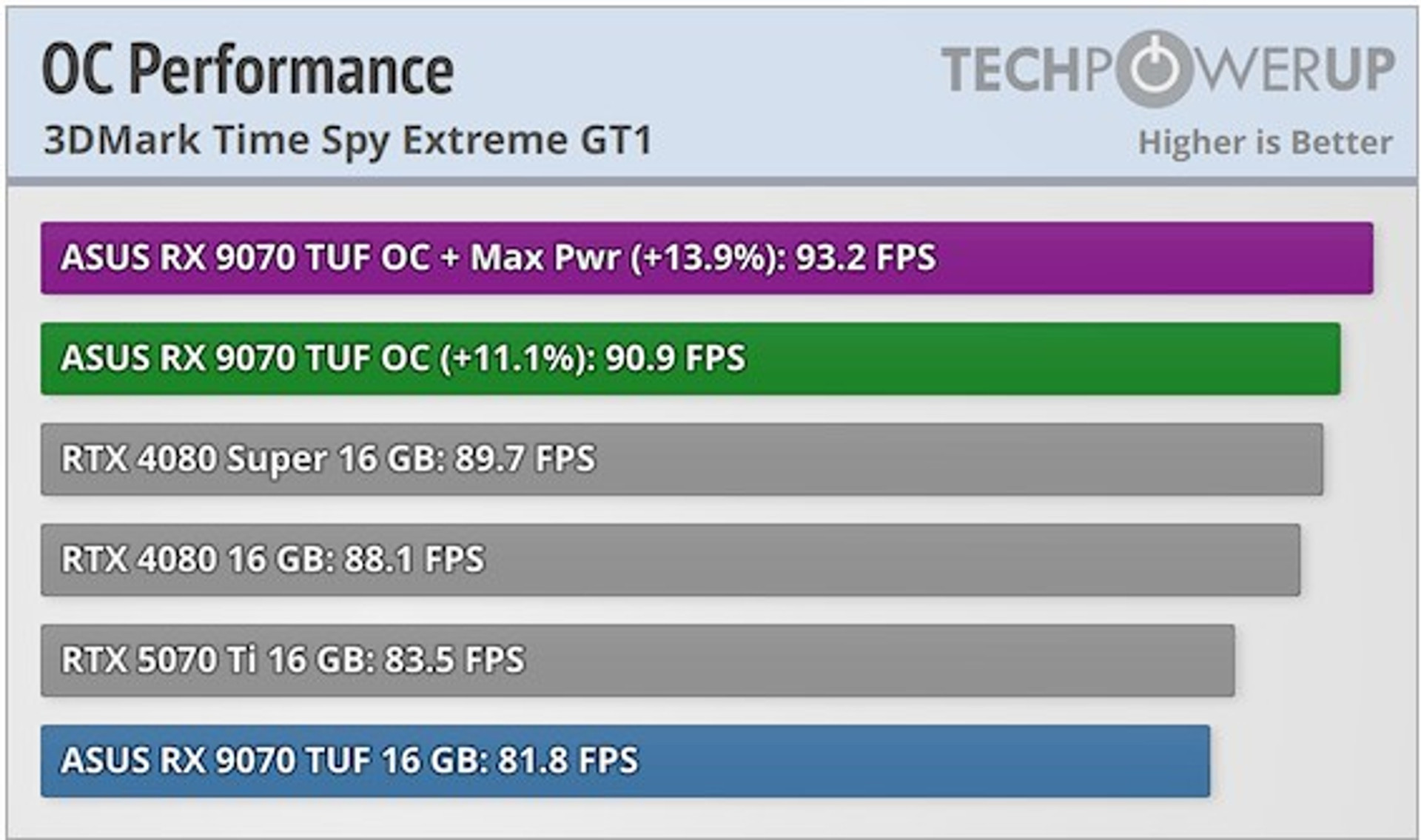Viewport: 1421px width, 840px height.
Task: Click the 81.8 FPS value text
Action: click(568, 761)
